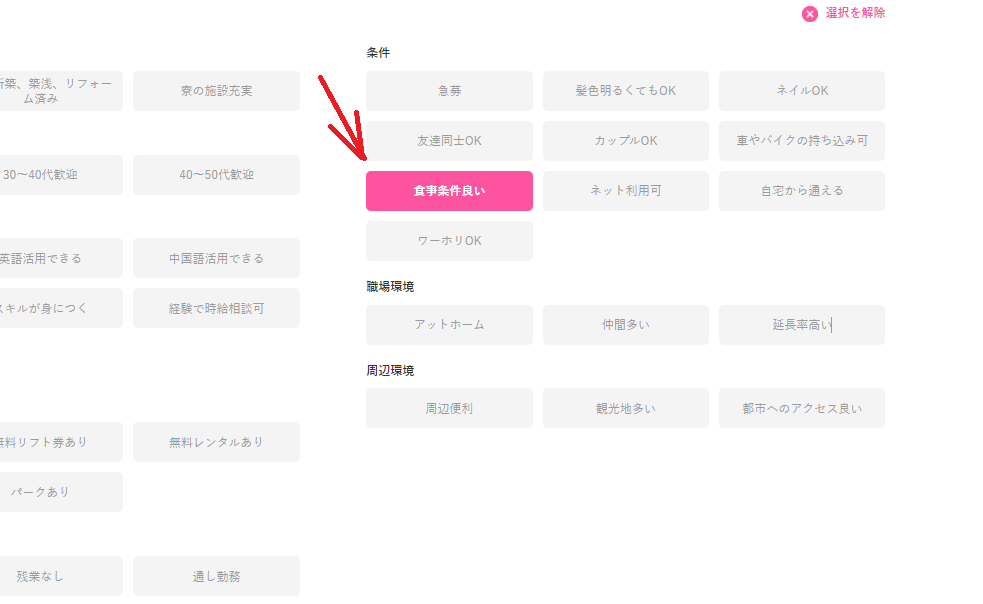Enable the 残業なし tag
The width and height of the screenshot is (983, 604).
(x=61, y=576)
